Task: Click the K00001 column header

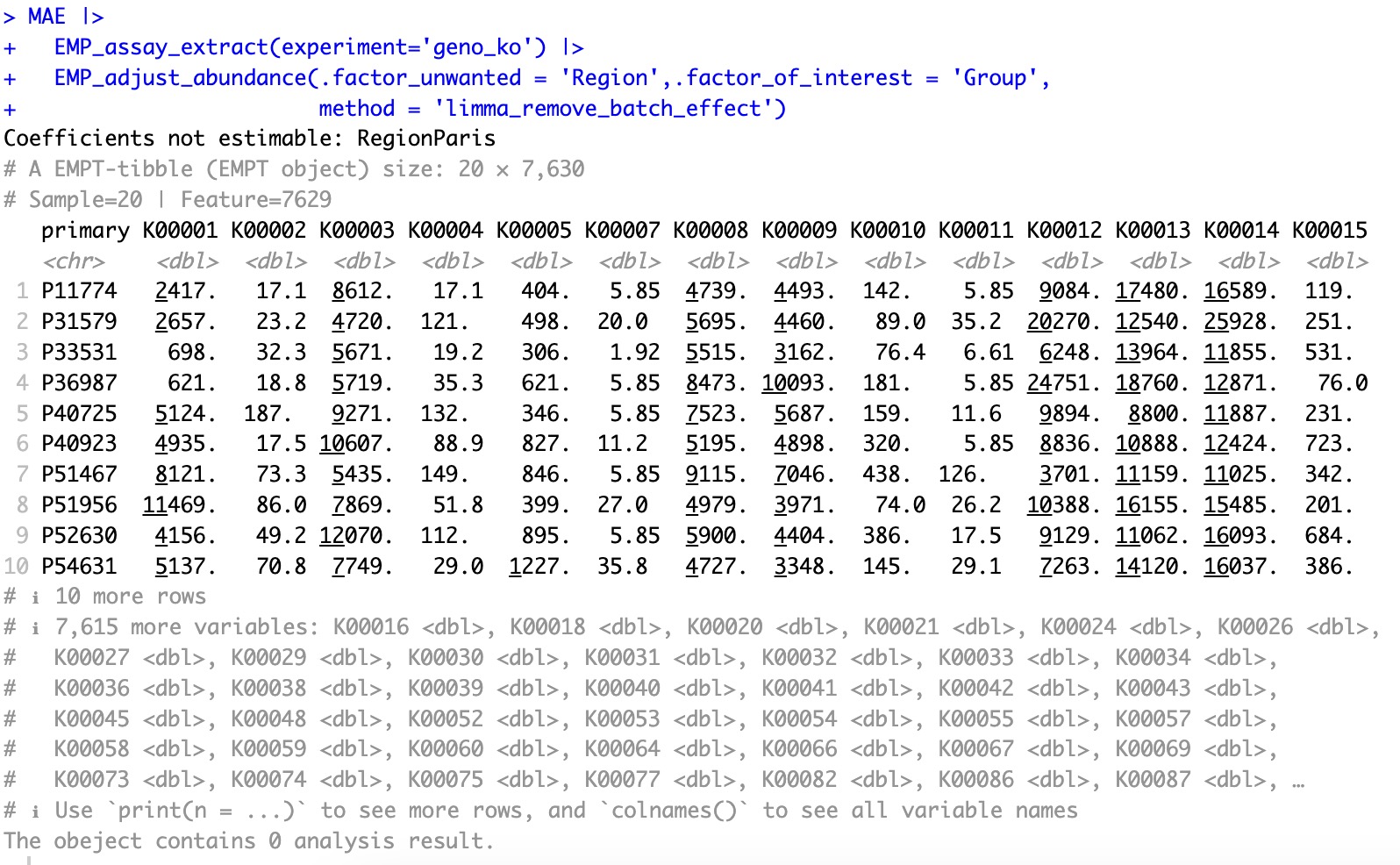Action: 180,231
